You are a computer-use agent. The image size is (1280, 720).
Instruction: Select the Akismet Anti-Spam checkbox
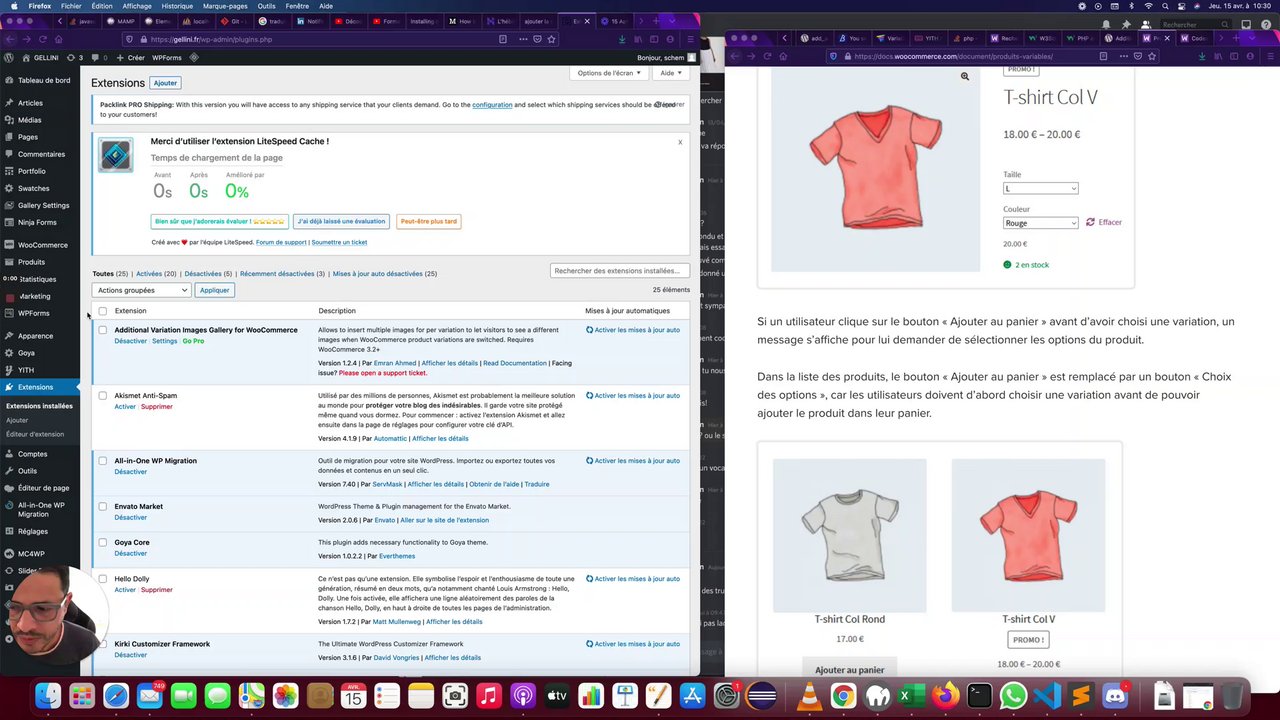(x=102, y=396)
